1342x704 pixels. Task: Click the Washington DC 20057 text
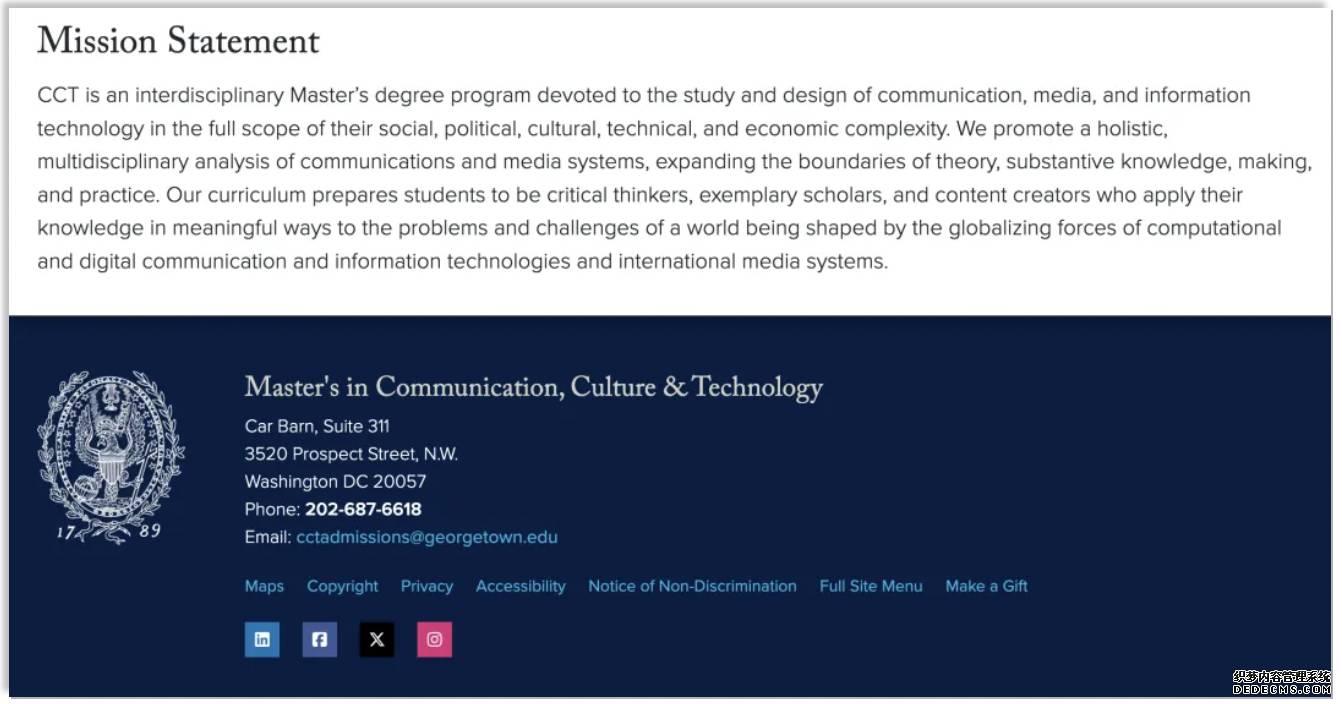335,481
